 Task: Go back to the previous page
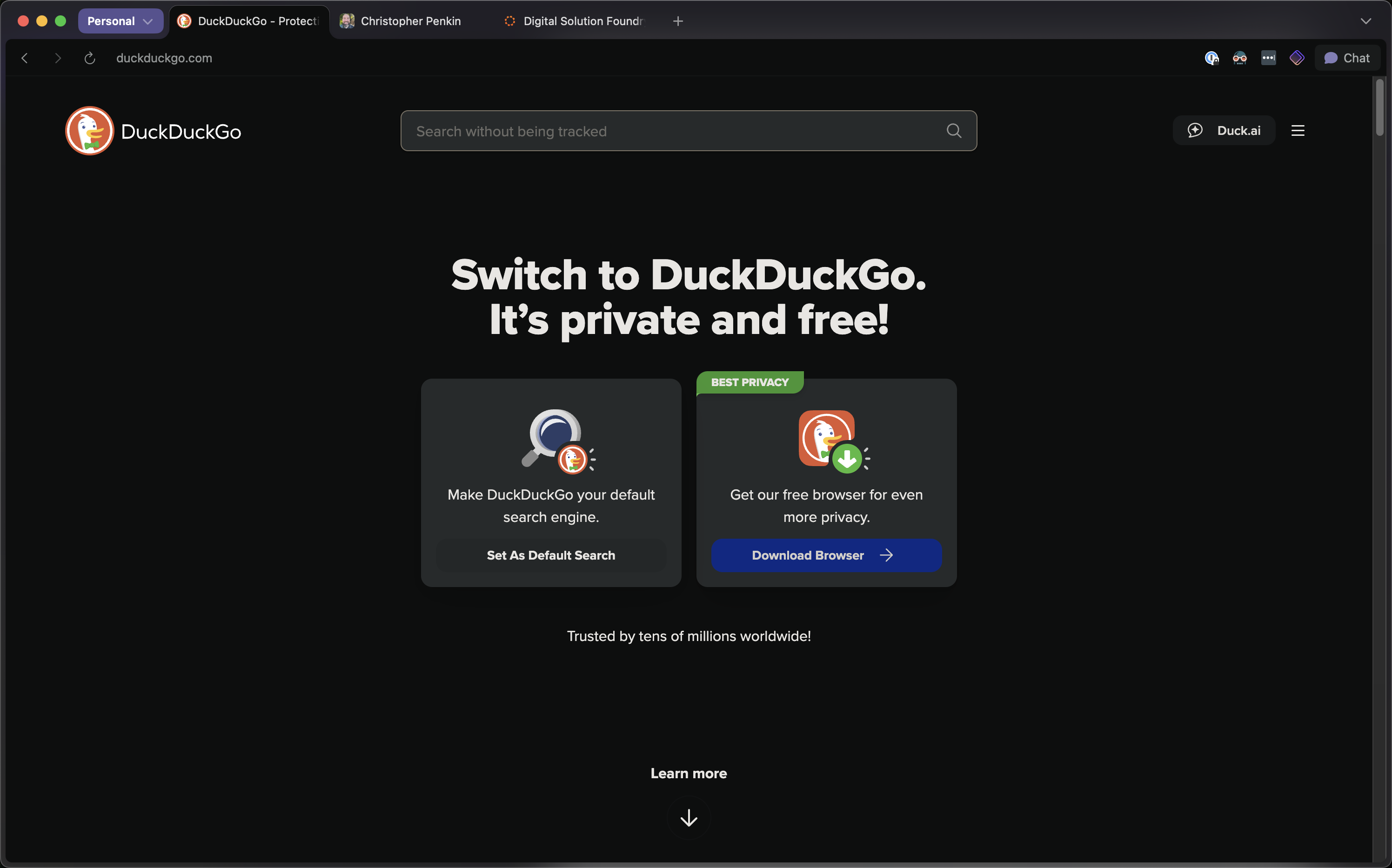(24, 58)
